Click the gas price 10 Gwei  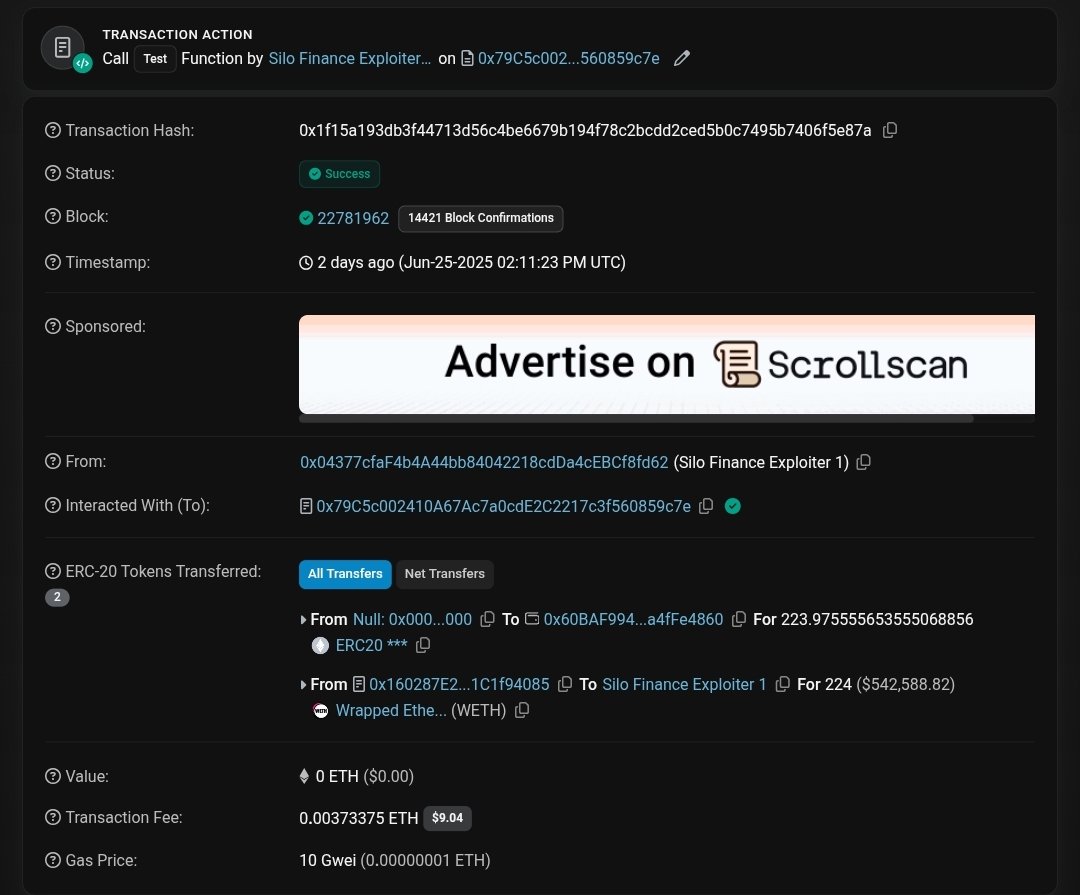click(327, 861)
